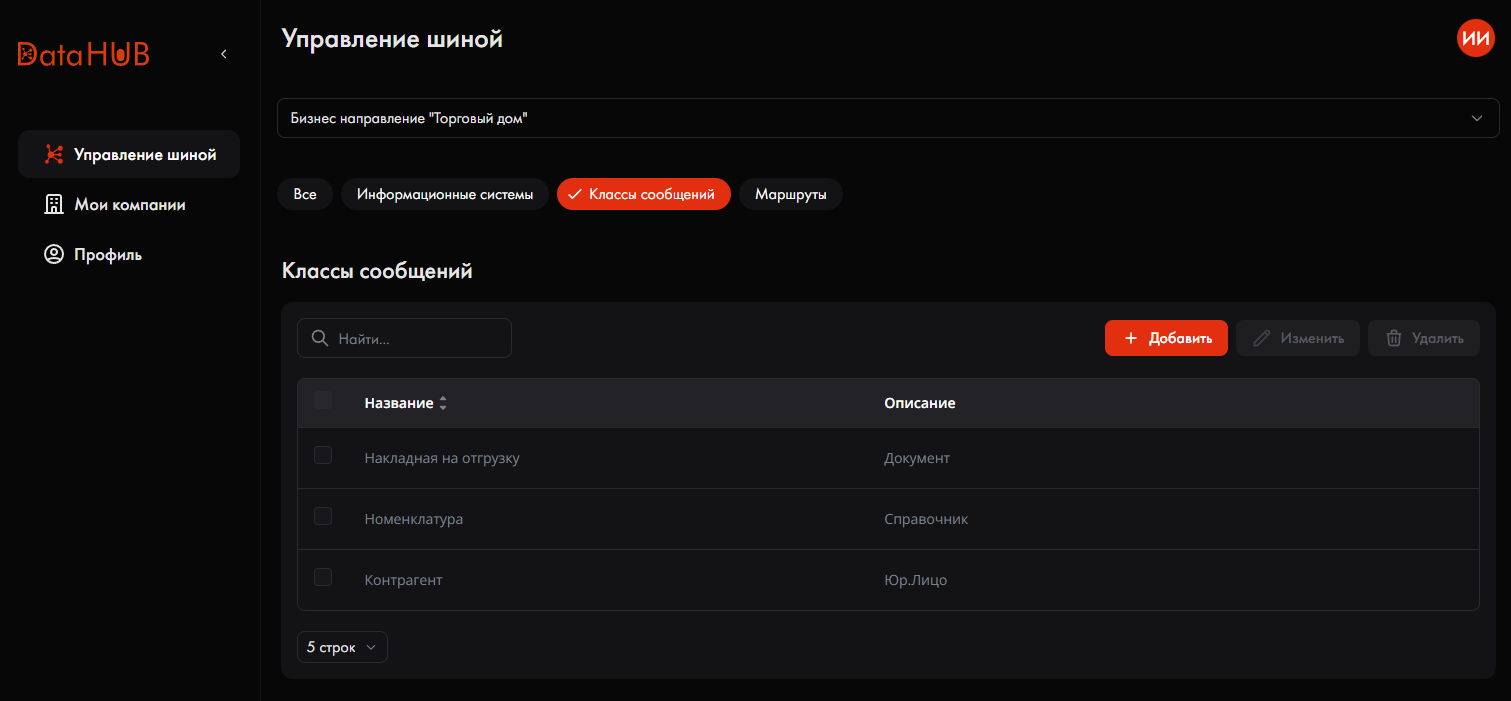Toggle the select-all checkbox in table header
1511x701 pixels.
point(323,401)
